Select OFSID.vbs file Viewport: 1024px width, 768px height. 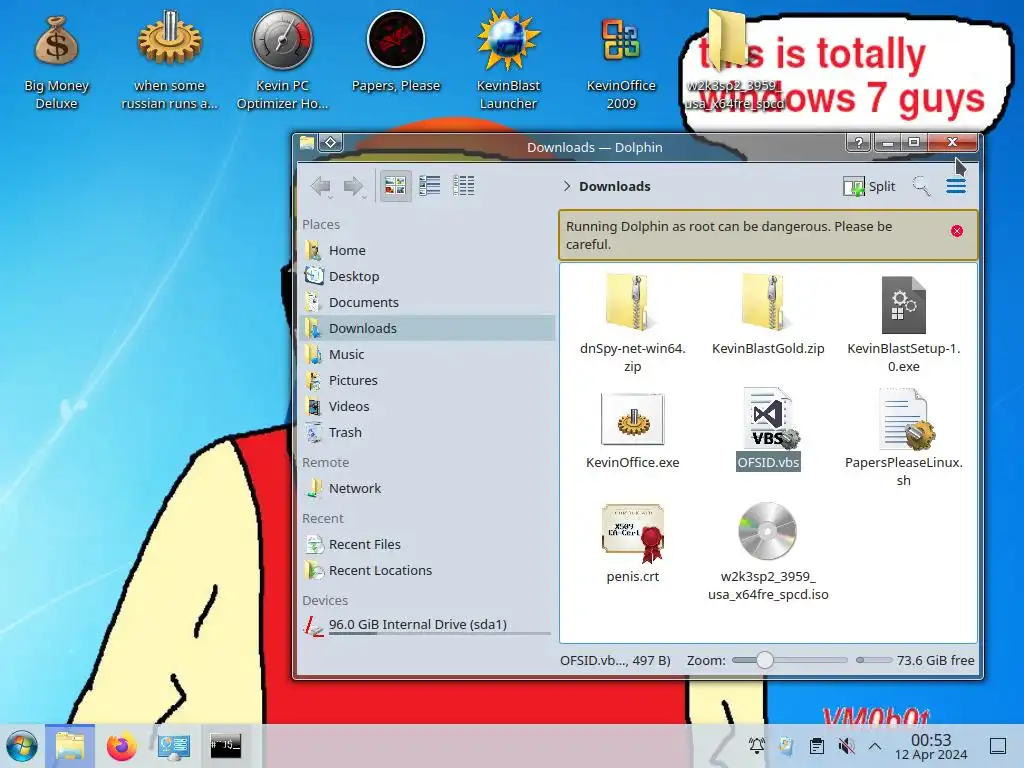[x=768, y=429]
